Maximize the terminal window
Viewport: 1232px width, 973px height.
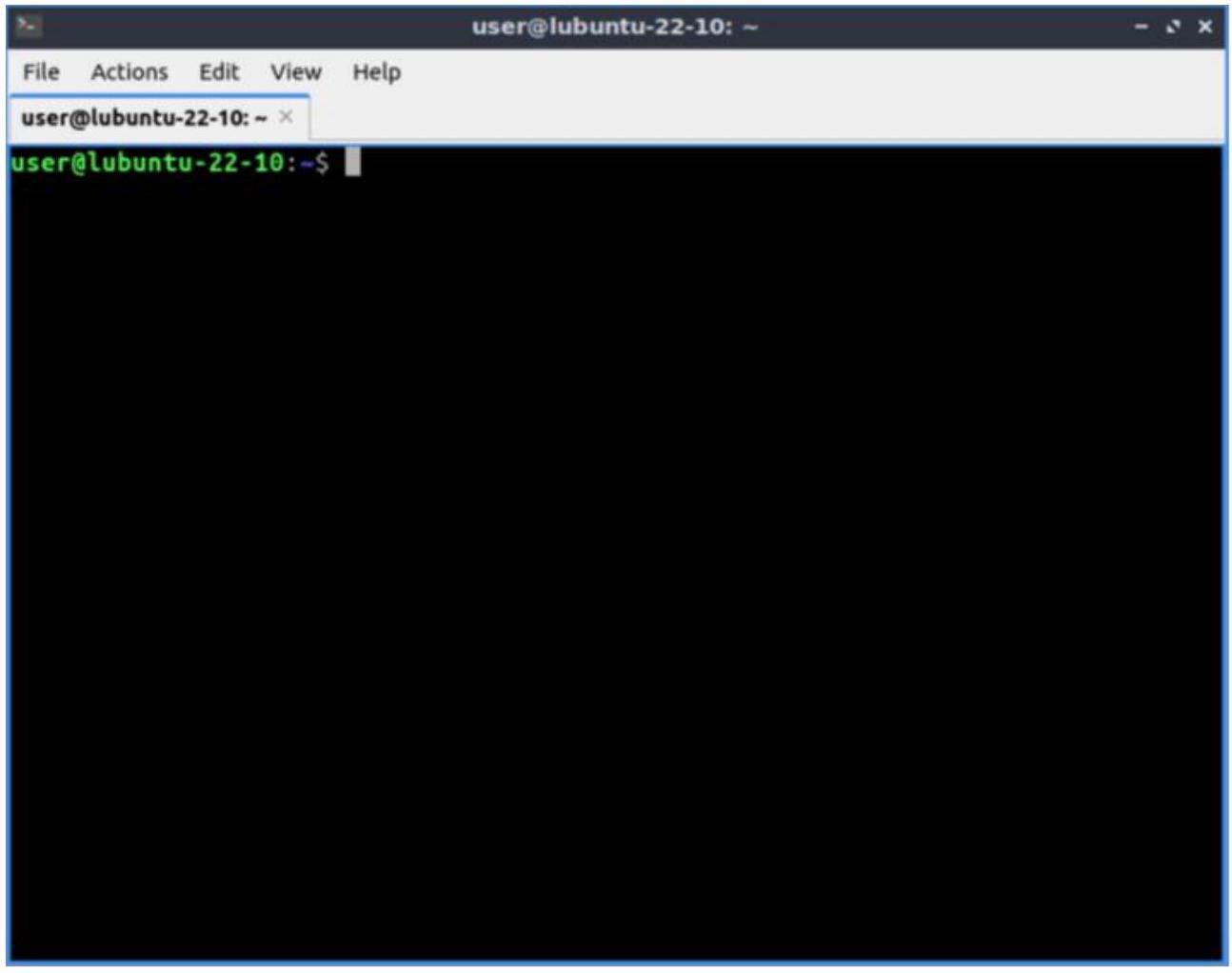pyautogui.click(x=1173, y=27)
